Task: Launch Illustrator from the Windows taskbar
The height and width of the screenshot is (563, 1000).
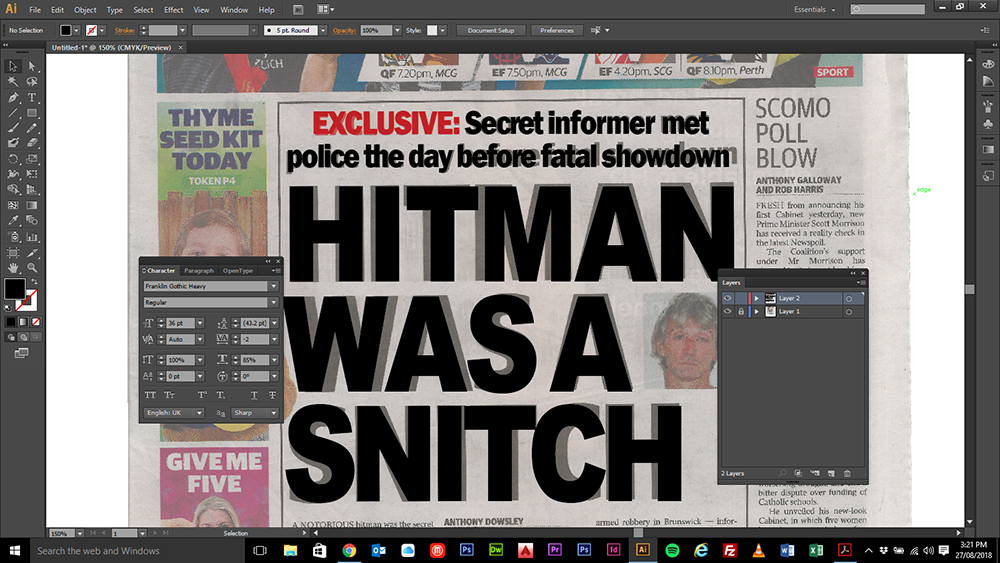Action: pos(643,550)
